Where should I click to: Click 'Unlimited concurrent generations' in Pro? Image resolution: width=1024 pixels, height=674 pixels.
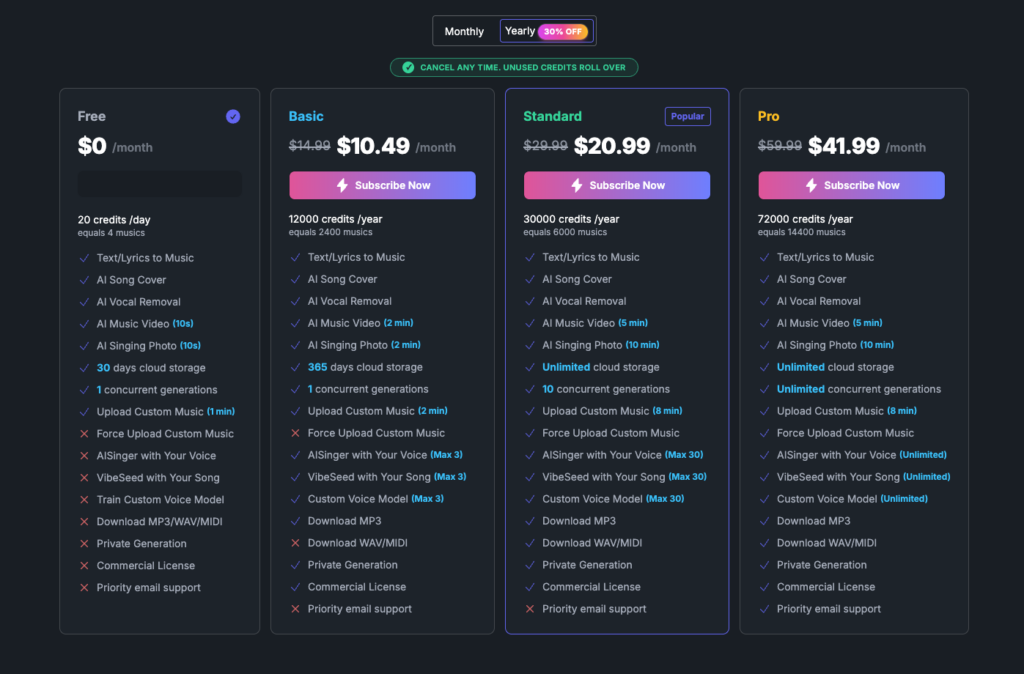pyautogui.click(x=859, y=389)
